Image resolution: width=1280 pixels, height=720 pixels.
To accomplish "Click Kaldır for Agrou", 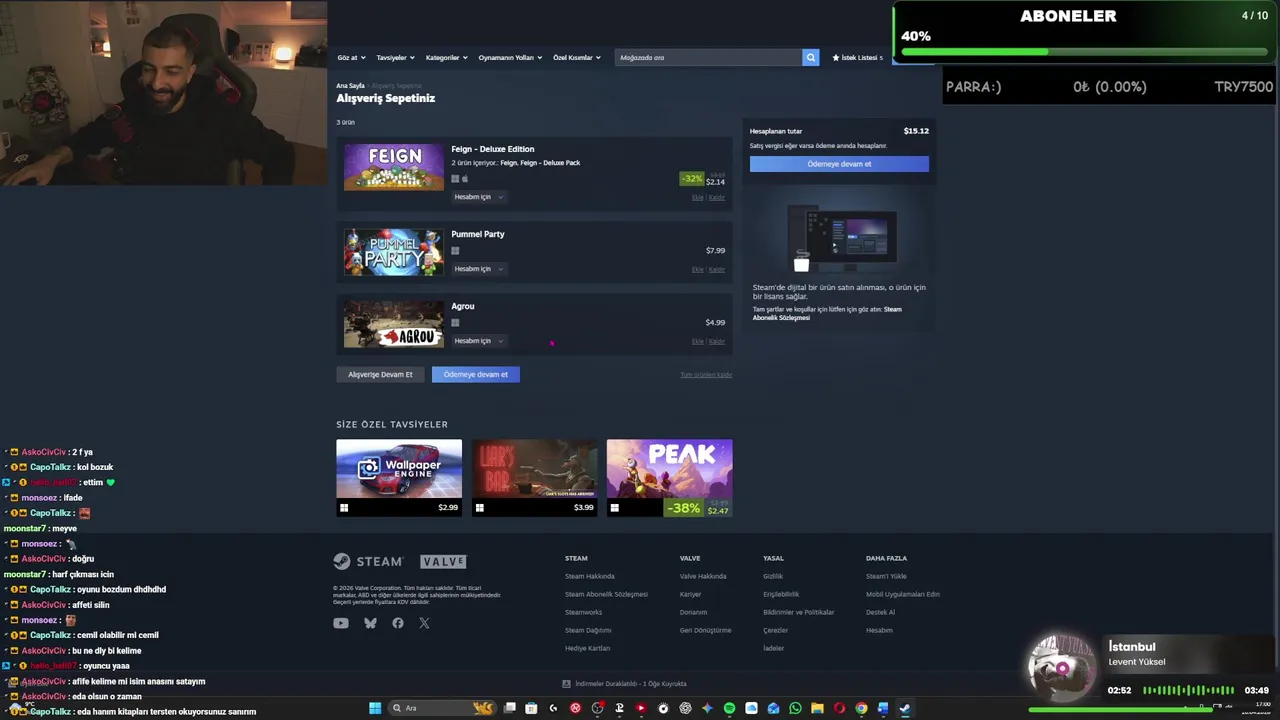I will click(717, 342).
